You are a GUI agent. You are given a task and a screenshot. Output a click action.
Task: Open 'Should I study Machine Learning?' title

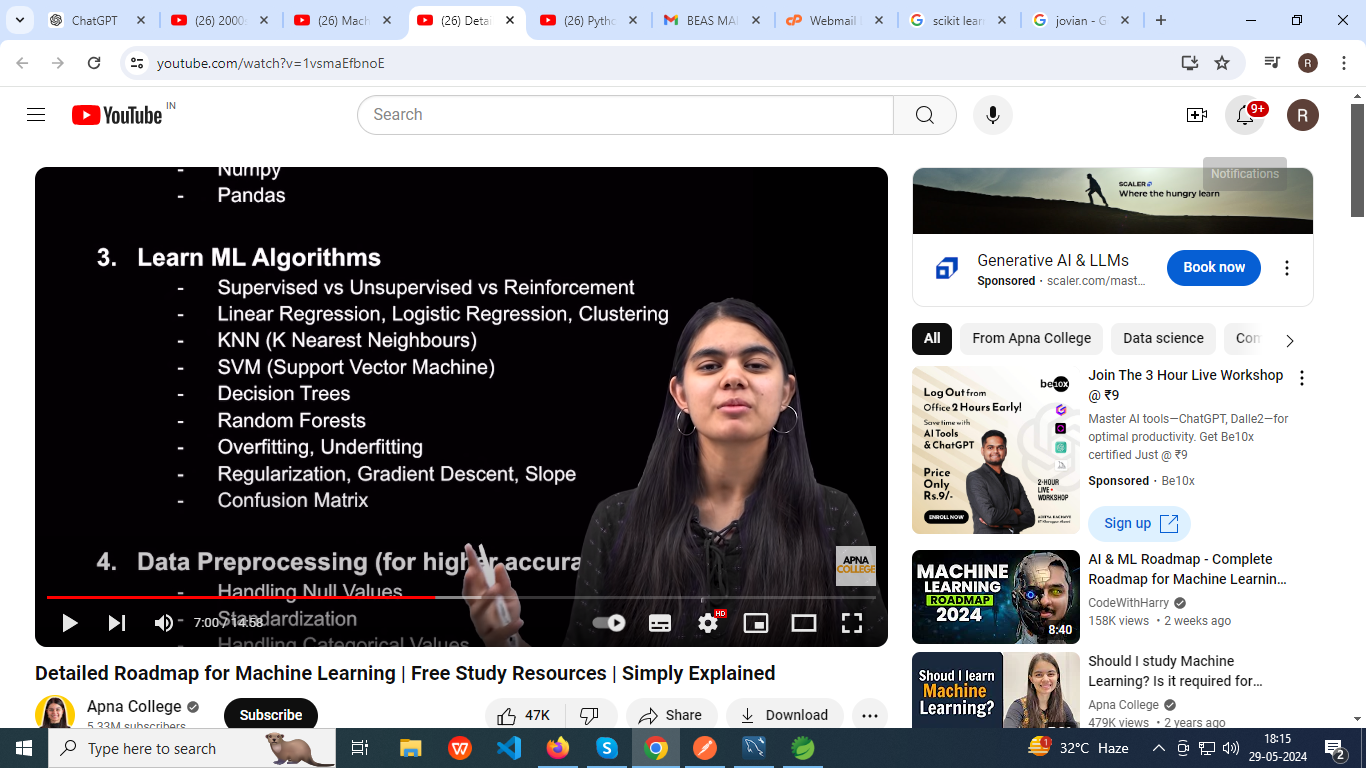pyautogui.click(x=1175, y=671)
